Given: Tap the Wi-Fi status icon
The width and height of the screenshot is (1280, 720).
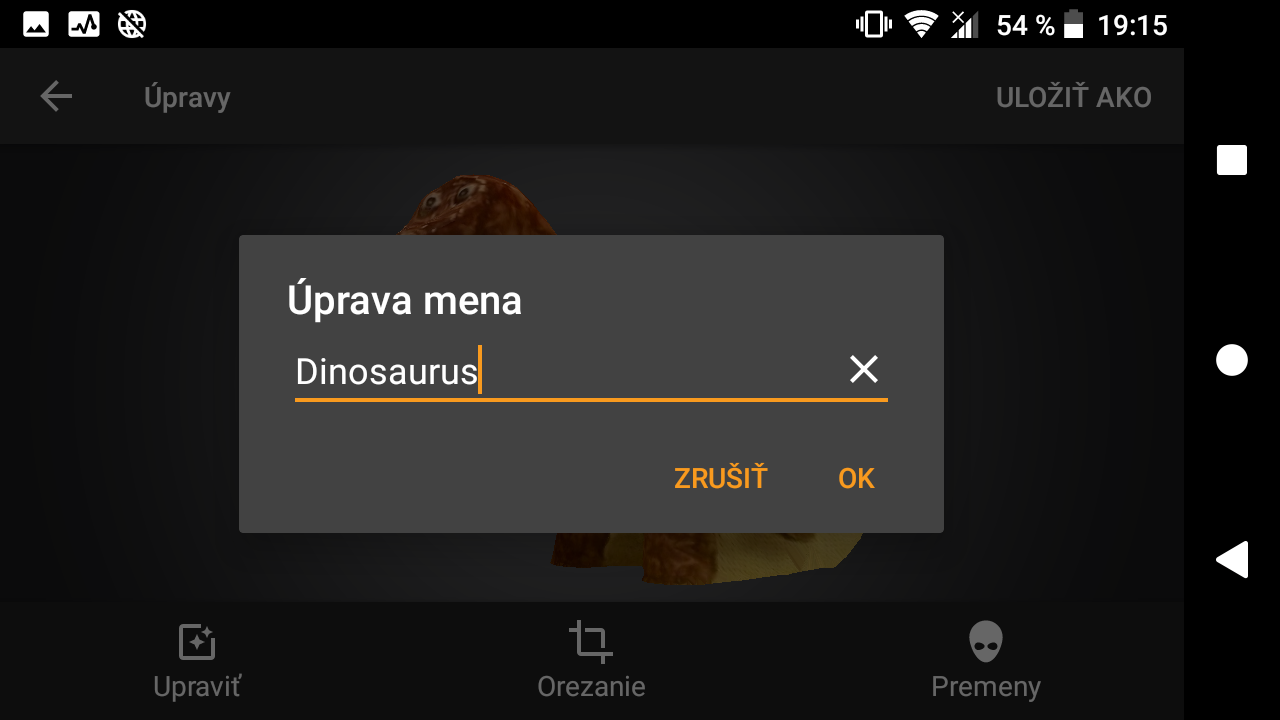Looking at the screenshot, I should click(x=921, y=24).
